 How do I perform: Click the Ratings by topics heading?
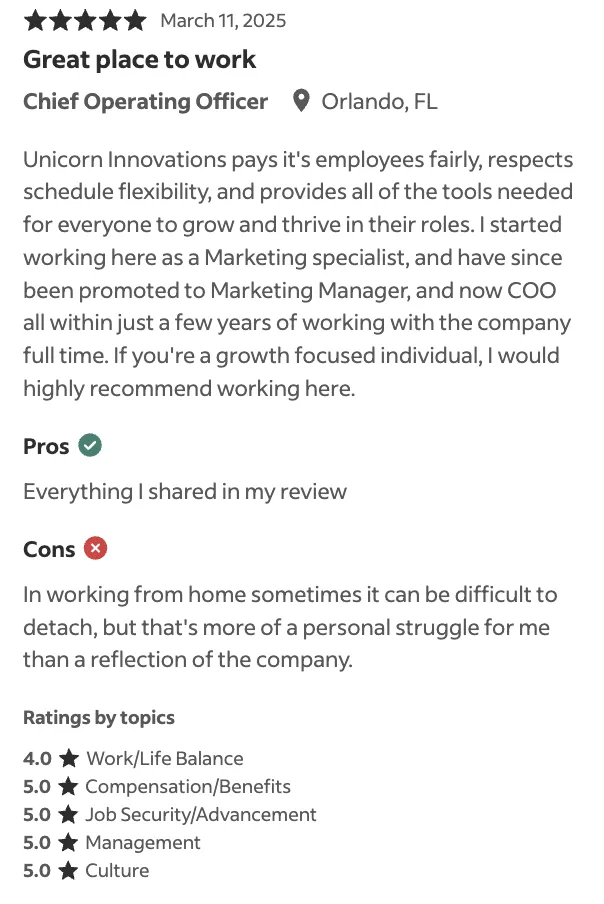[99, 718]
